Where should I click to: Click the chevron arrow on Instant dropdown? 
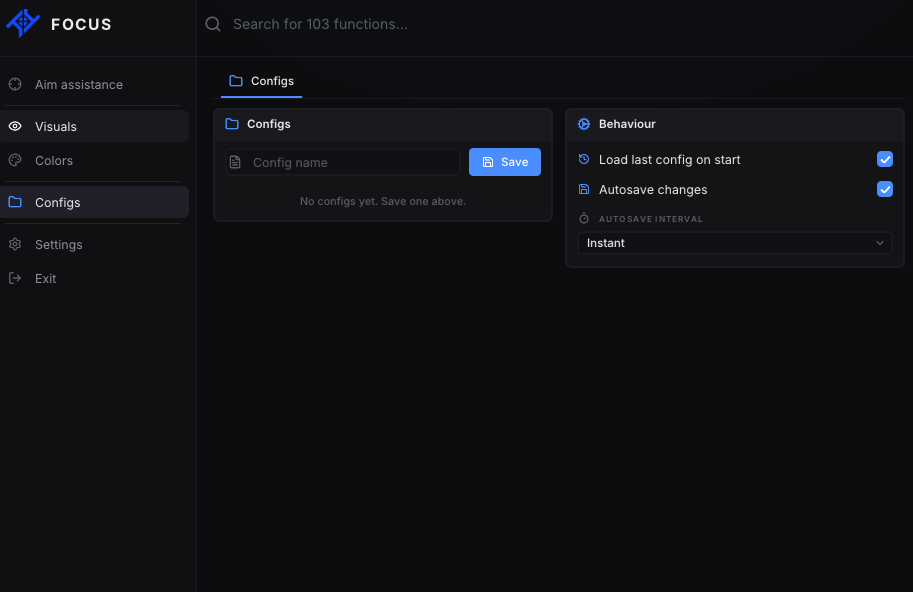880,243
